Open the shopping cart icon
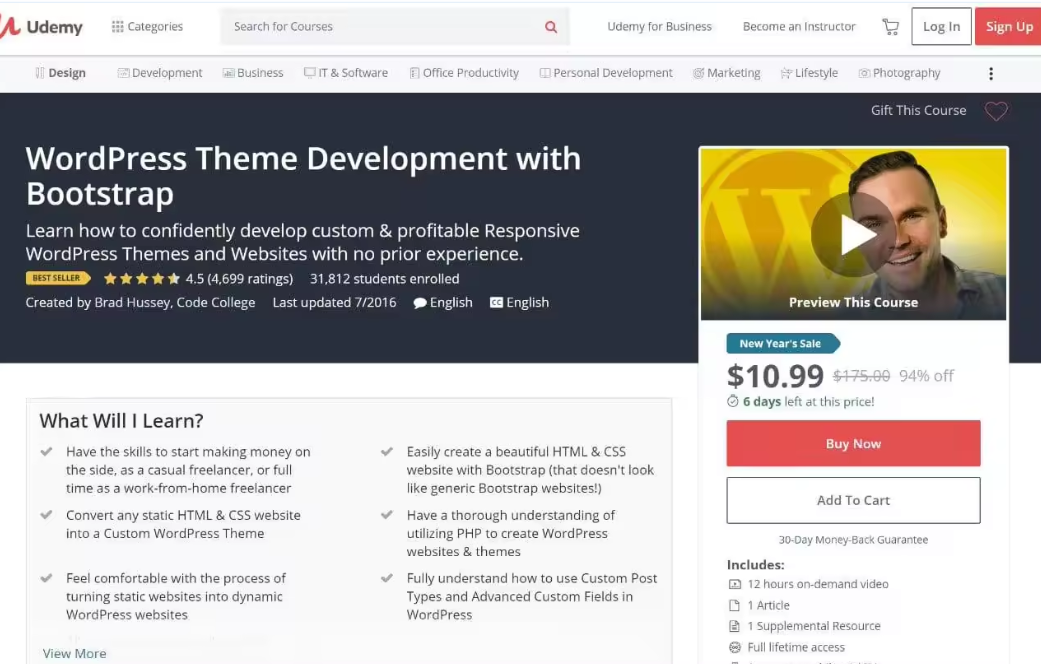 890,27
